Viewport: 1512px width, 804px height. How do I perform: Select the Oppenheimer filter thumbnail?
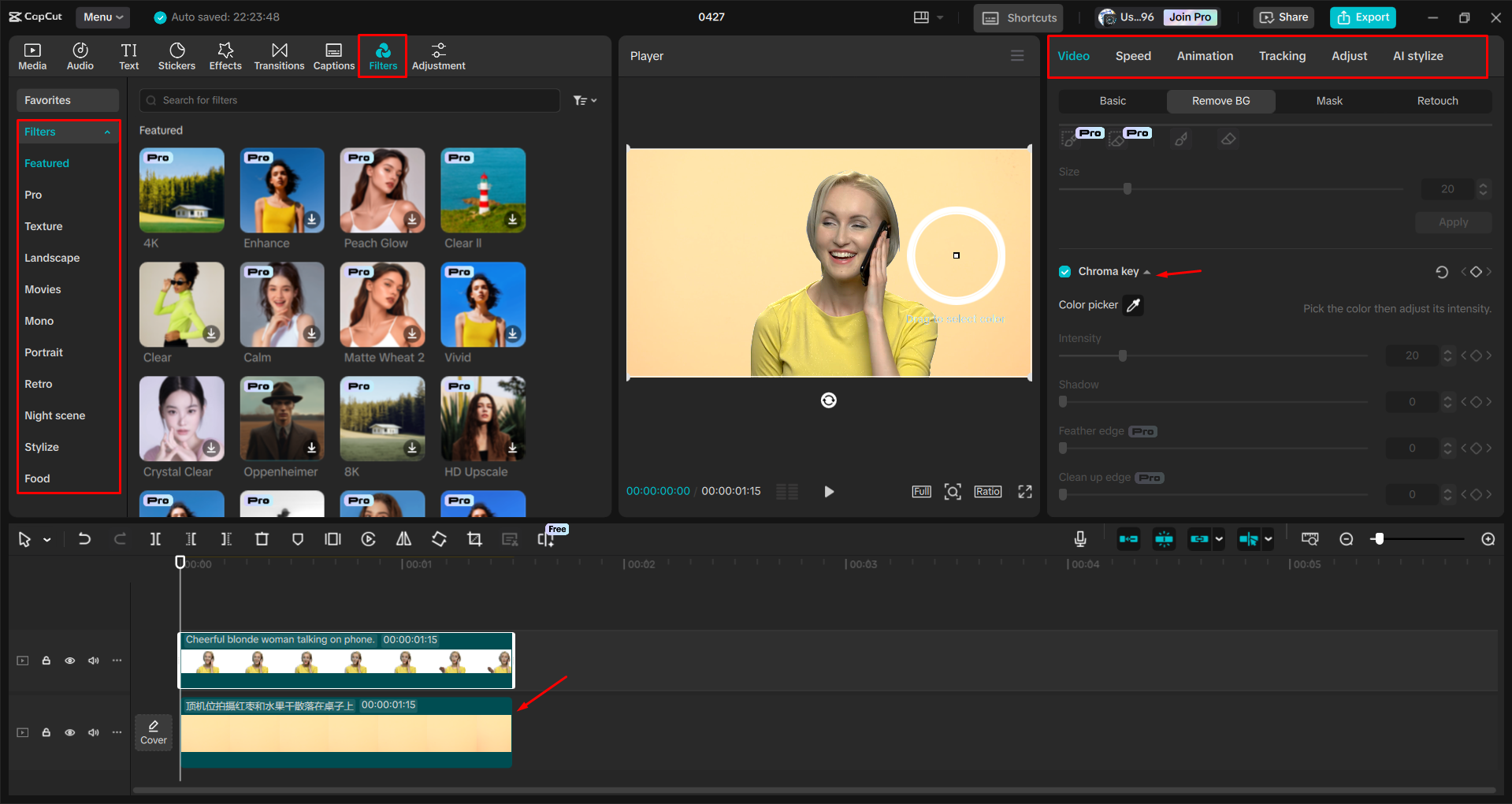point(281,419)
